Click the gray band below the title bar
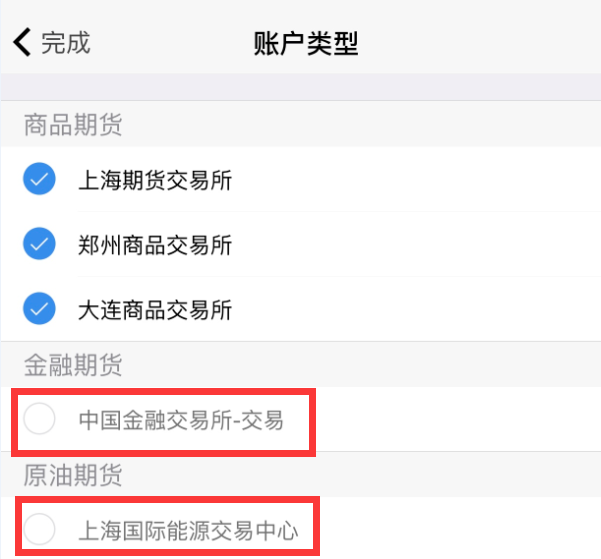Viewport: 601px width, 559px height. 300,86
